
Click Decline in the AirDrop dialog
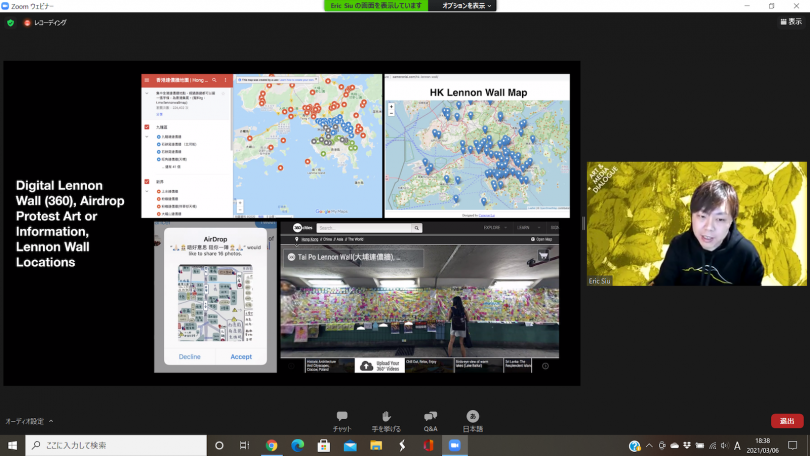coord(190,356)
